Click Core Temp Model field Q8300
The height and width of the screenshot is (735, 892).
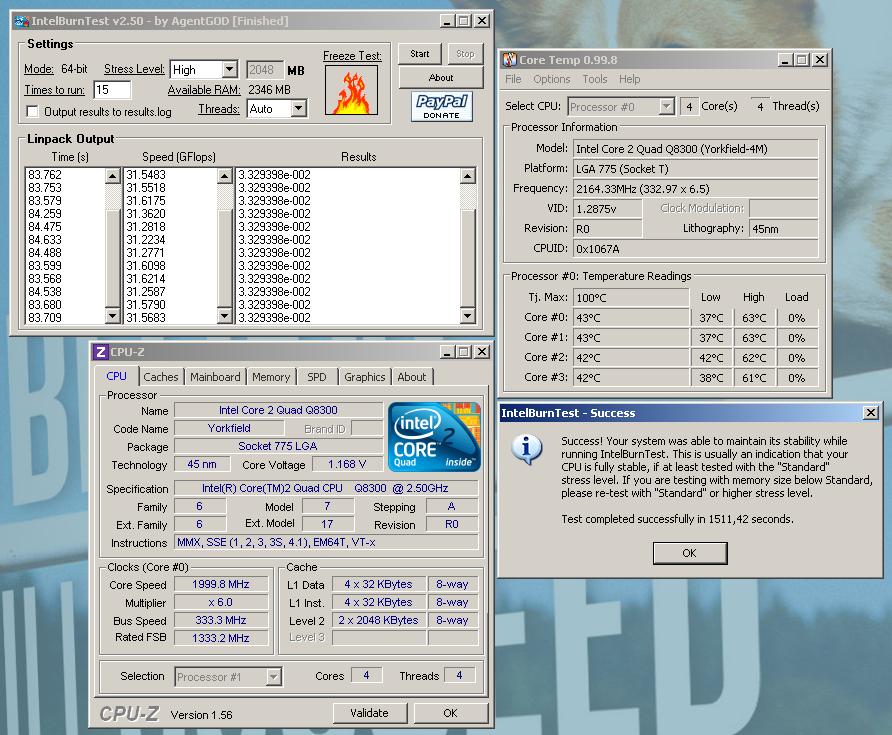pyautogui.click(x=695, y=149)
